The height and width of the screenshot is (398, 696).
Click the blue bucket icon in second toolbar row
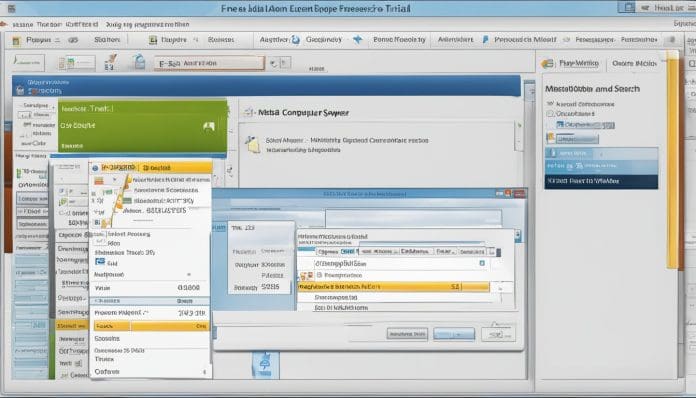pos(139,62)
